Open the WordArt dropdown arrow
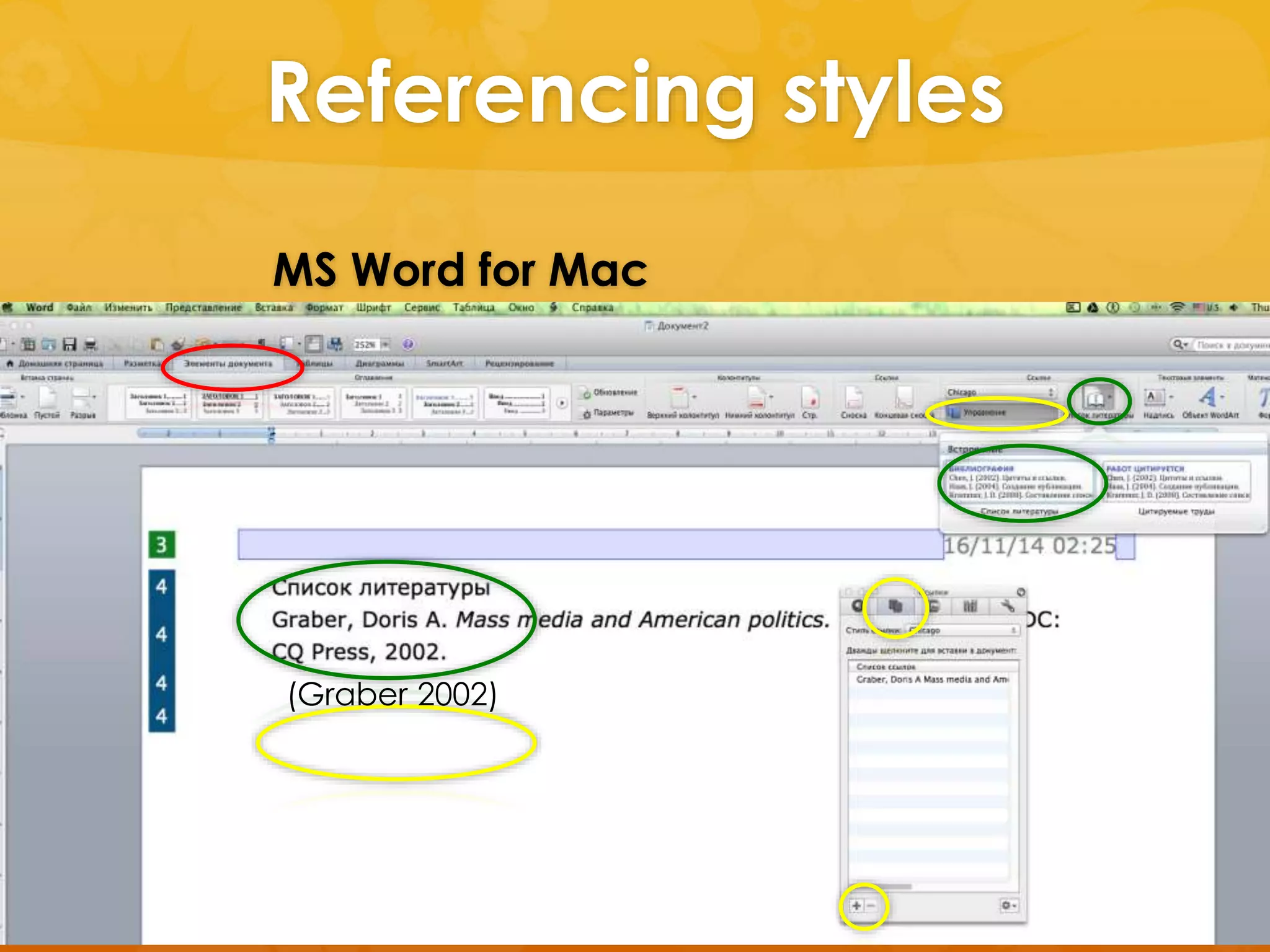This screenshot has width=1270, height=952. tap(1222, 397)
